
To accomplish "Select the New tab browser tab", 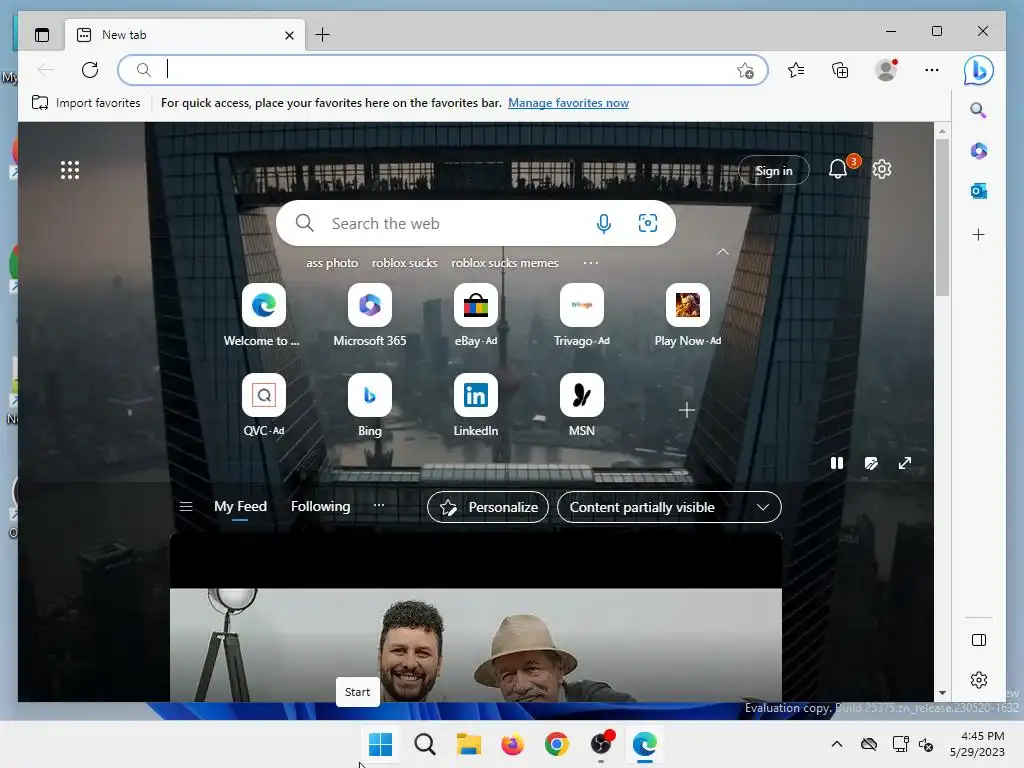I will (x=185, y=35).
